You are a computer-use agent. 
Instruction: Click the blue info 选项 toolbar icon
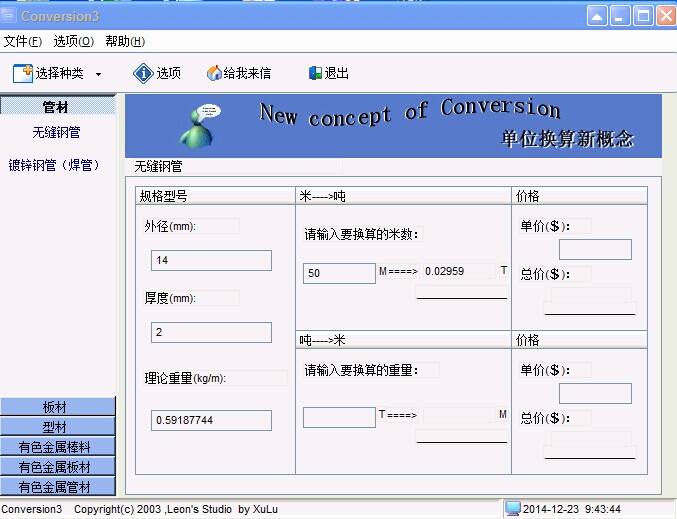(143, 73)
